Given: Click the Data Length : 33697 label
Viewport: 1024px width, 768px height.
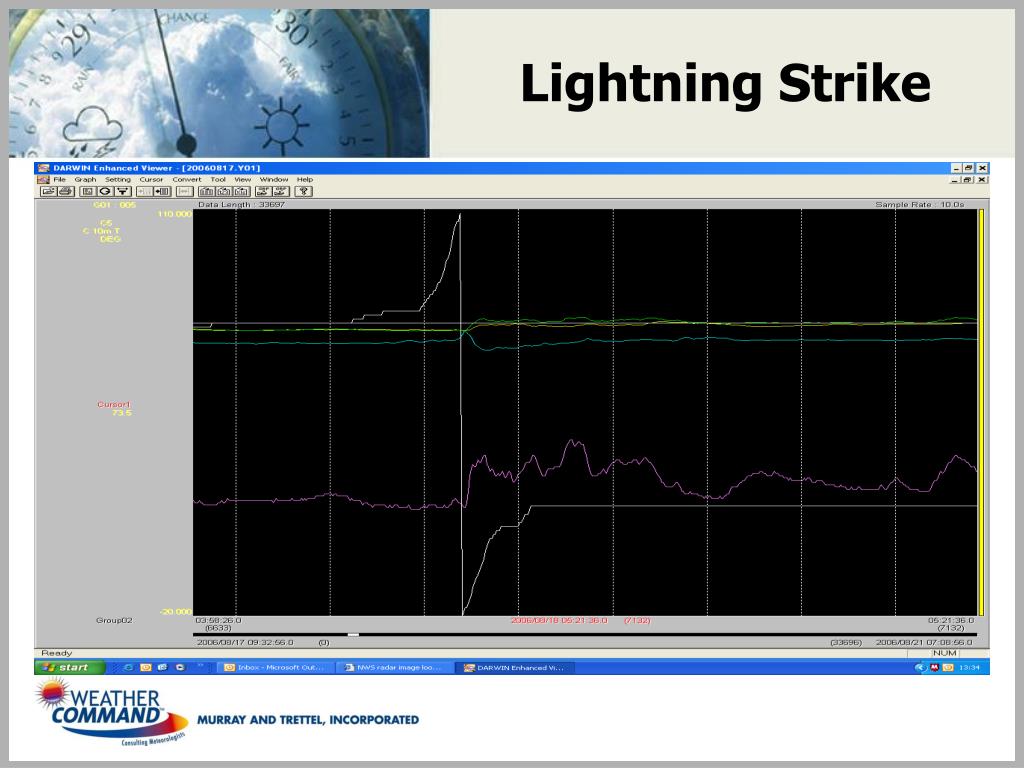Looking at the screenshot, I should point(241,204).
